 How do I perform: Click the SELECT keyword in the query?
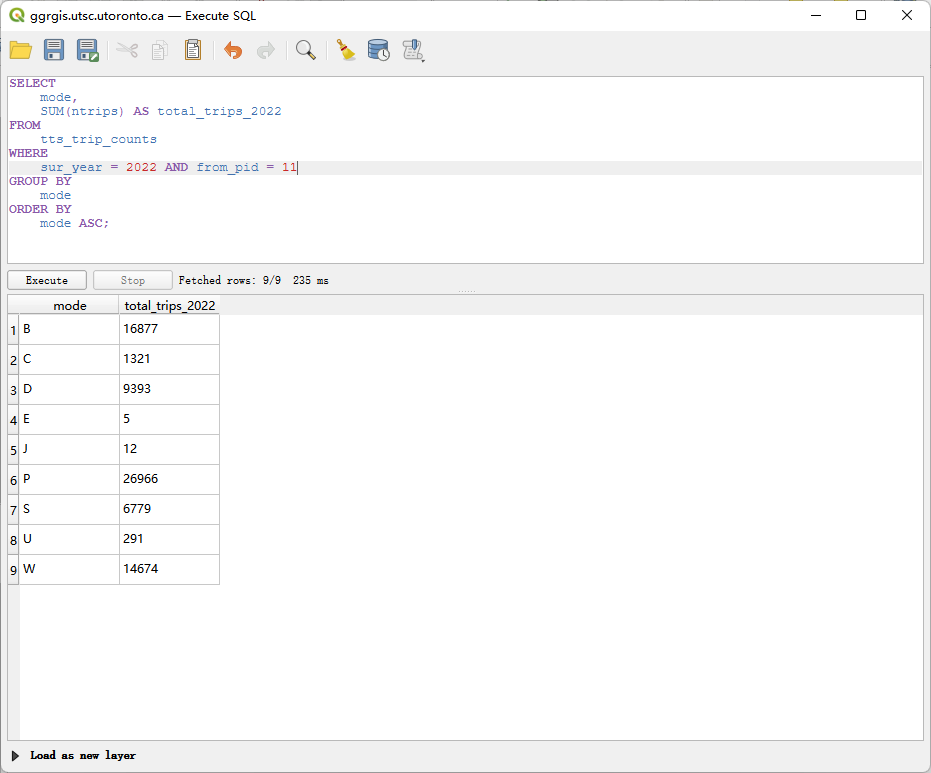(32, 84)
